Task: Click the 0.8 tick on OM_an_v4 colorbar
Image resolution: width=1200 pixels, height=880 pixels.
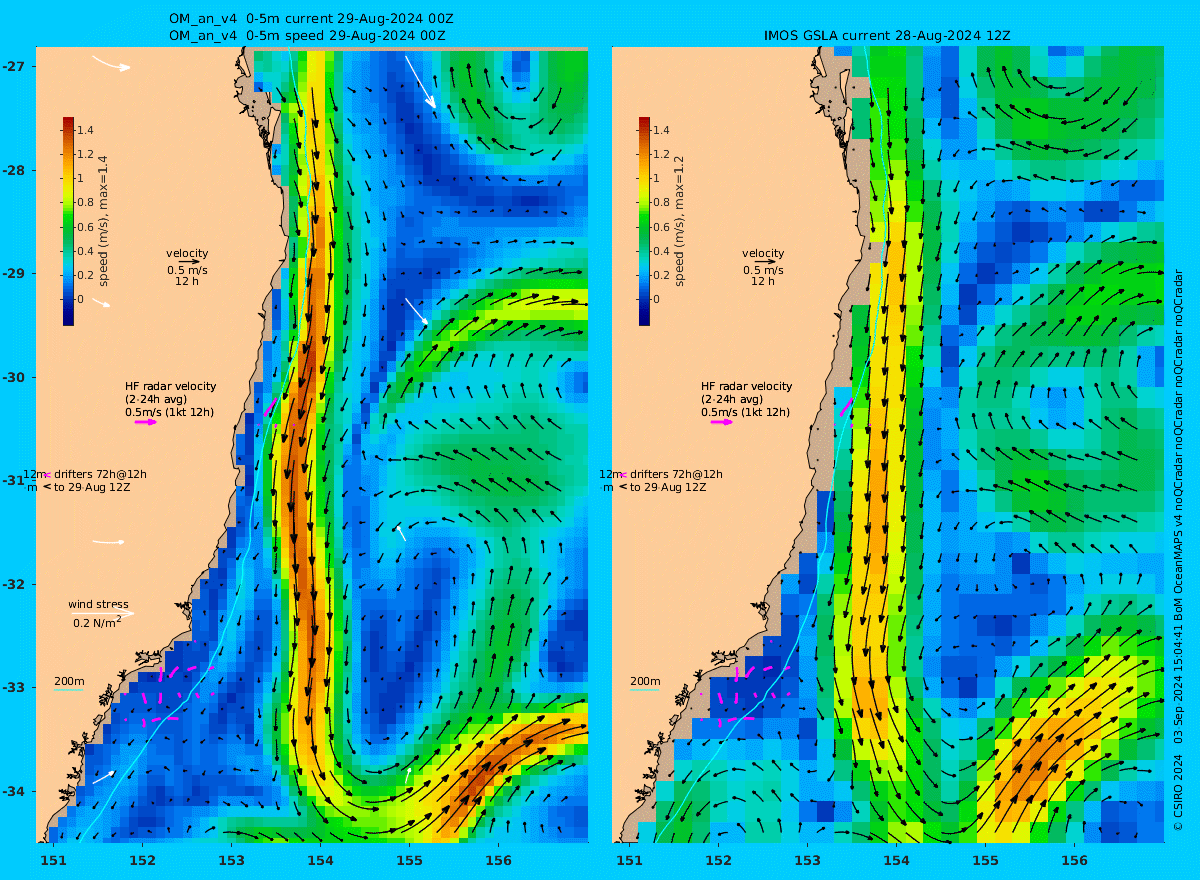Action: [85, 203]
